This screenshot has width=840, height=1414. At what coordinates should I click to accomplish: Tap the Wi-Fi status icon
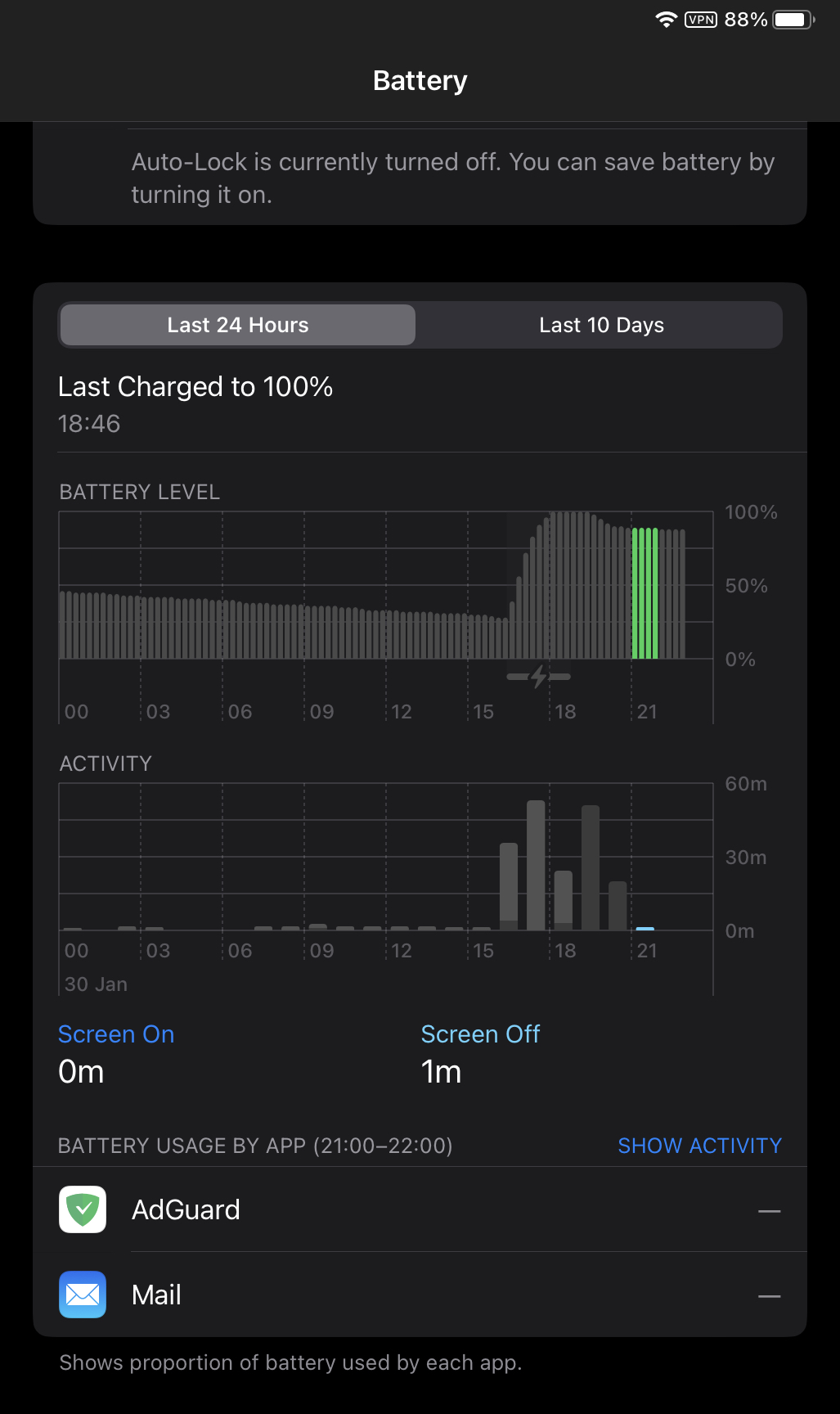point(667,20)
